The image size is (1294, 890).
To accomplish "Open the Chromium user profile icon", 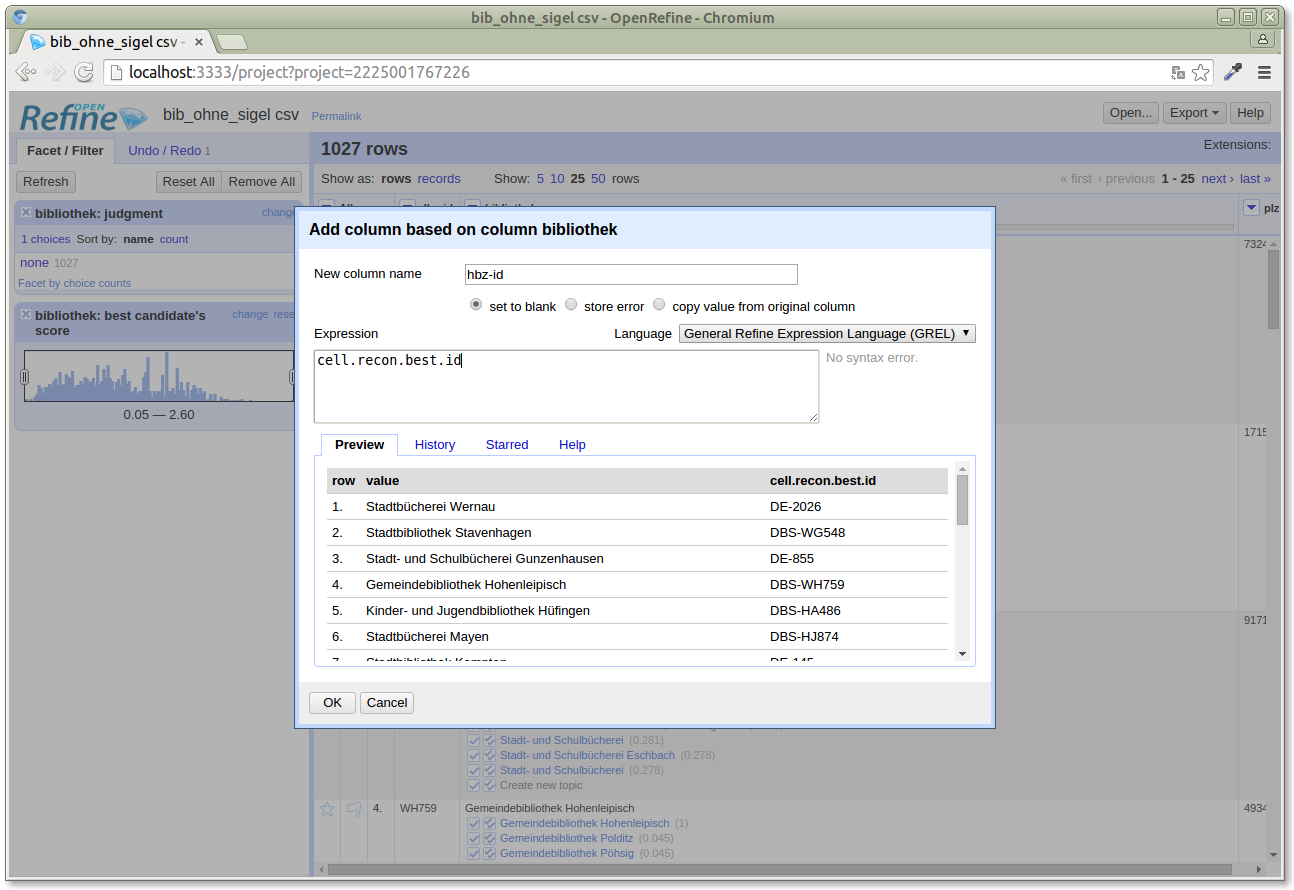I will pyautogui.click(x=1263, y=39).
